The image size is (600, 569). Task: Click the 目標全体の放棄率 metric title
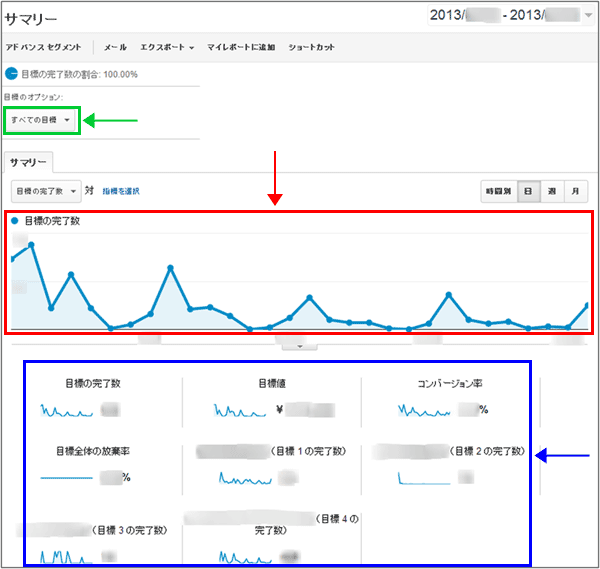coord(93,451)
